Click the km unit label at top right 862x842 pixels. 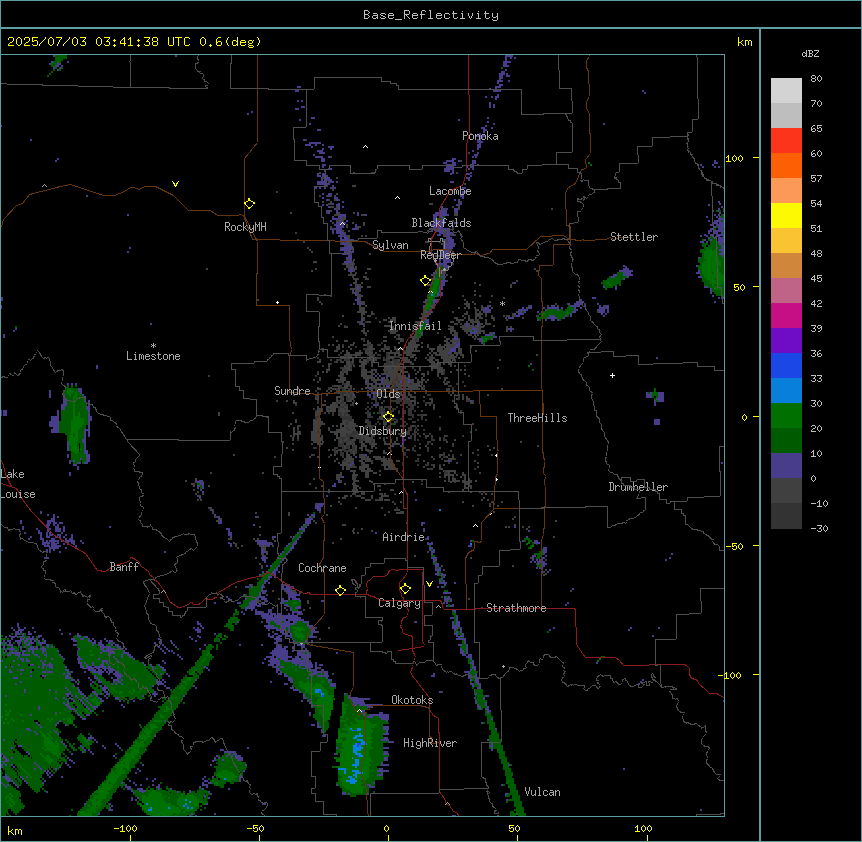coord(744,42)
